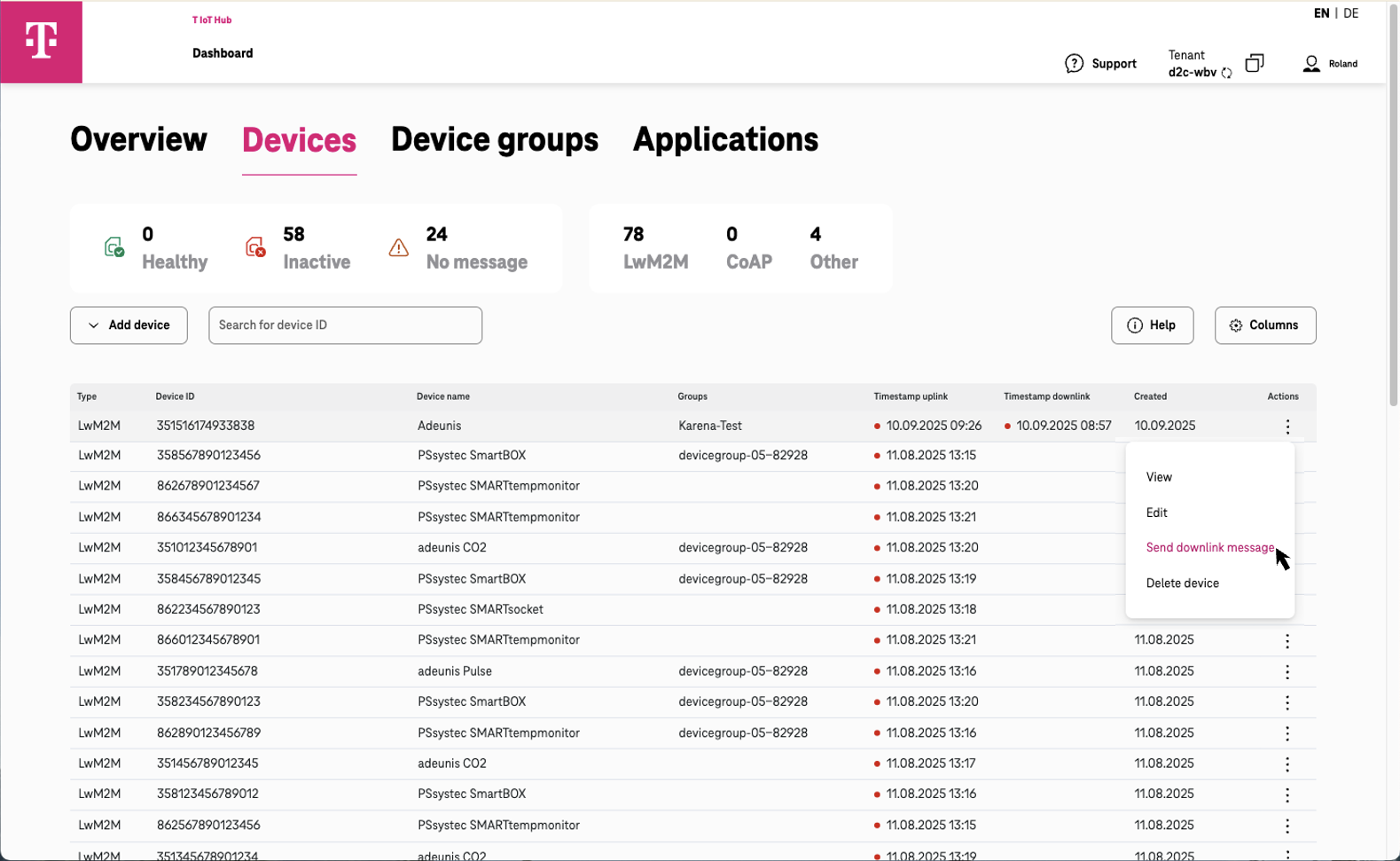1400x861 pixels.
Task: Switch language to EN
Action: point(1321,13)
